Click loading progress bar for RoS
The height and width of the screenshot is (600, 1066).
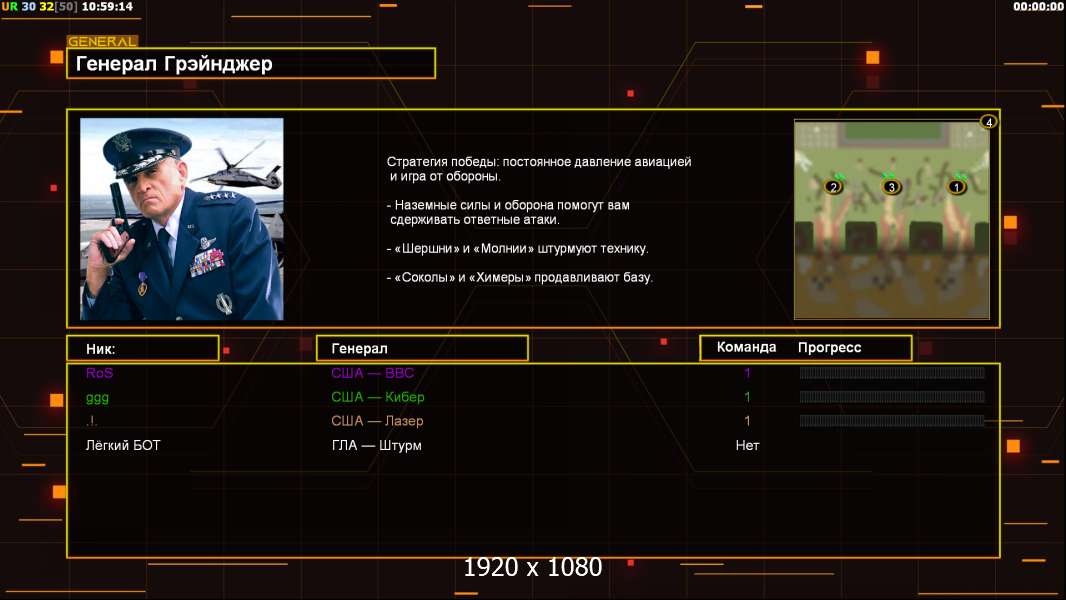(x=892, y=372)
